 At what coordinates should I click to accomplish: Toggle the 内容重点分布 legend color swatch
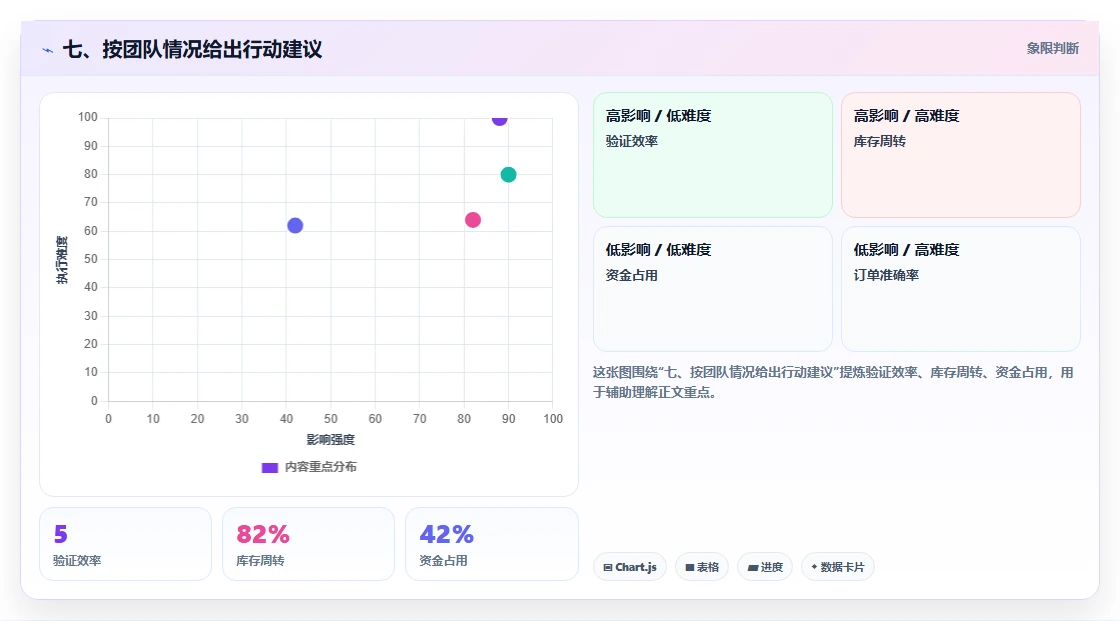pos(269,467)
